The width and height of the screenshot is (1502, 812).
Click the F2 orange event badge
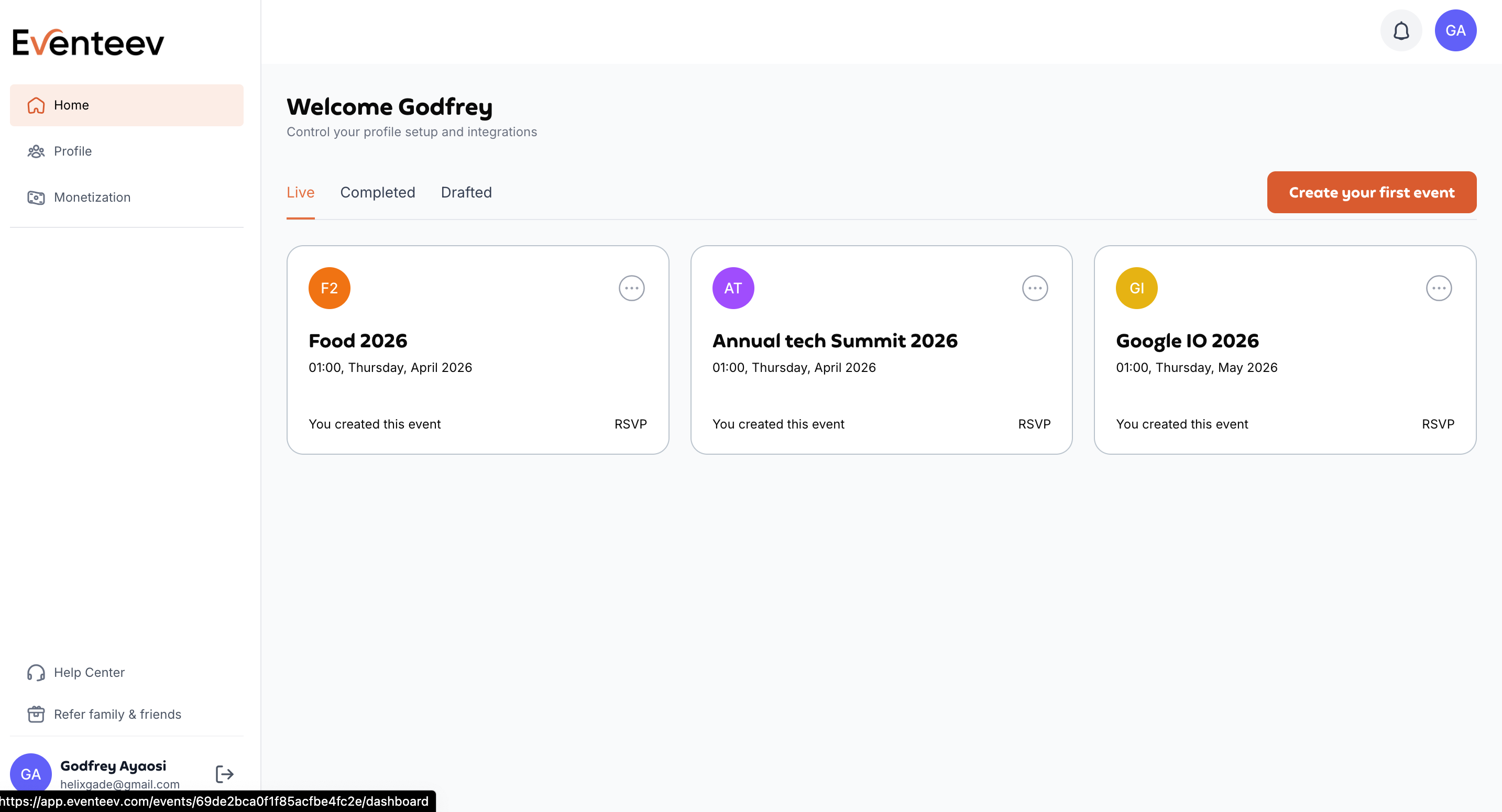click(329, 288)
